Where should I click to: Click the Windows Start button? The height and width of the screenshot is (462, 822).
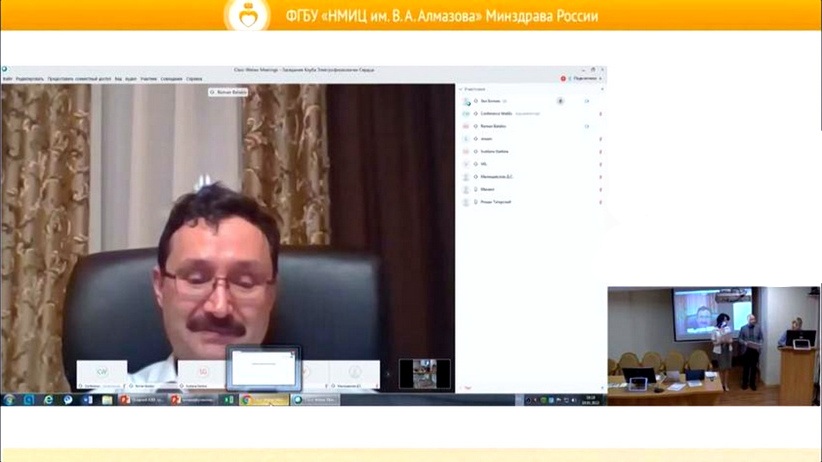pyautogui.click(x=9, y=400)
